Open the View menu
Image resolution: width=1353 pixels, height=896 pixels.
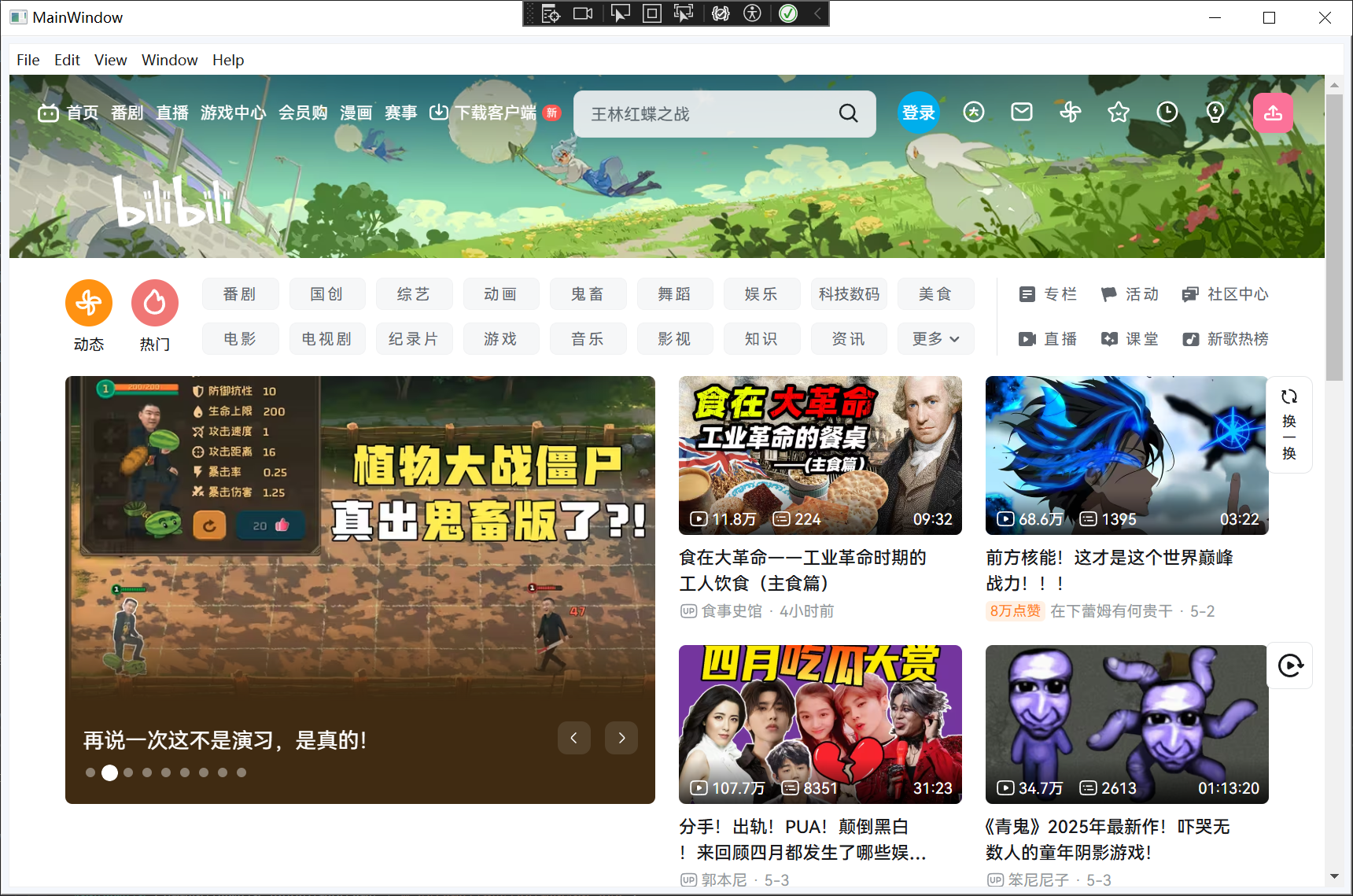[x=111, y=60]
